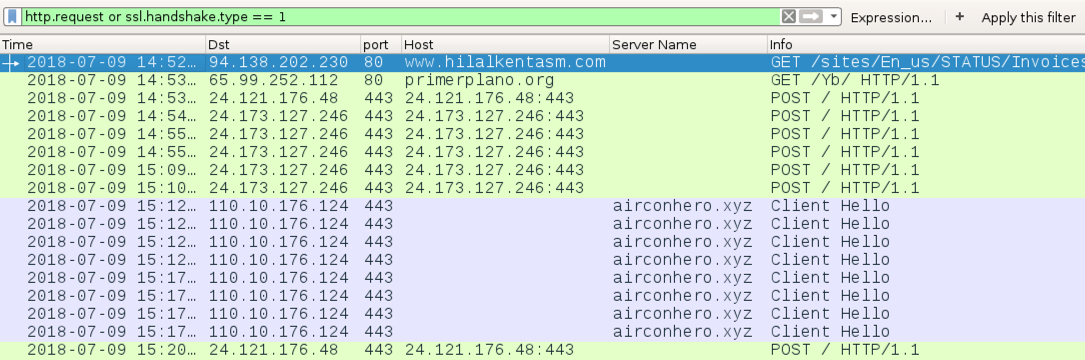The height and width of the screenshot is (360, 1085).
Task: Select the www.hilalkentasm.com GET packet row
Action: [542, 62]
